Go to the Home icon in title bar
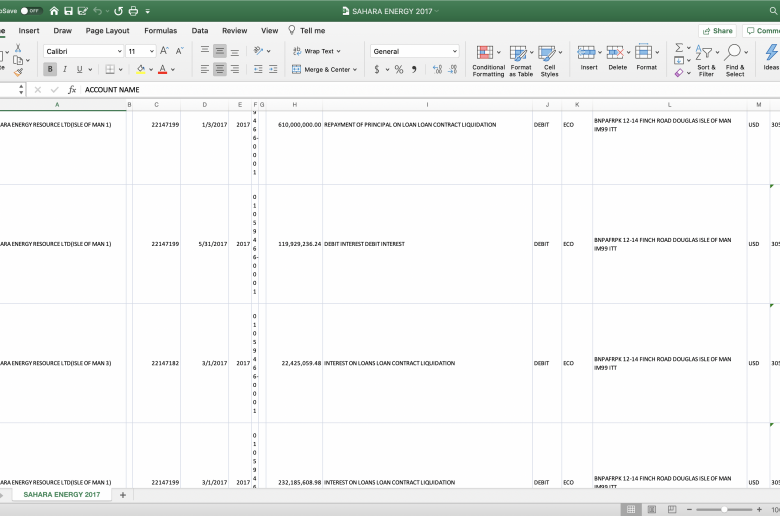The image size is (780, 516). tap(54, 10)
